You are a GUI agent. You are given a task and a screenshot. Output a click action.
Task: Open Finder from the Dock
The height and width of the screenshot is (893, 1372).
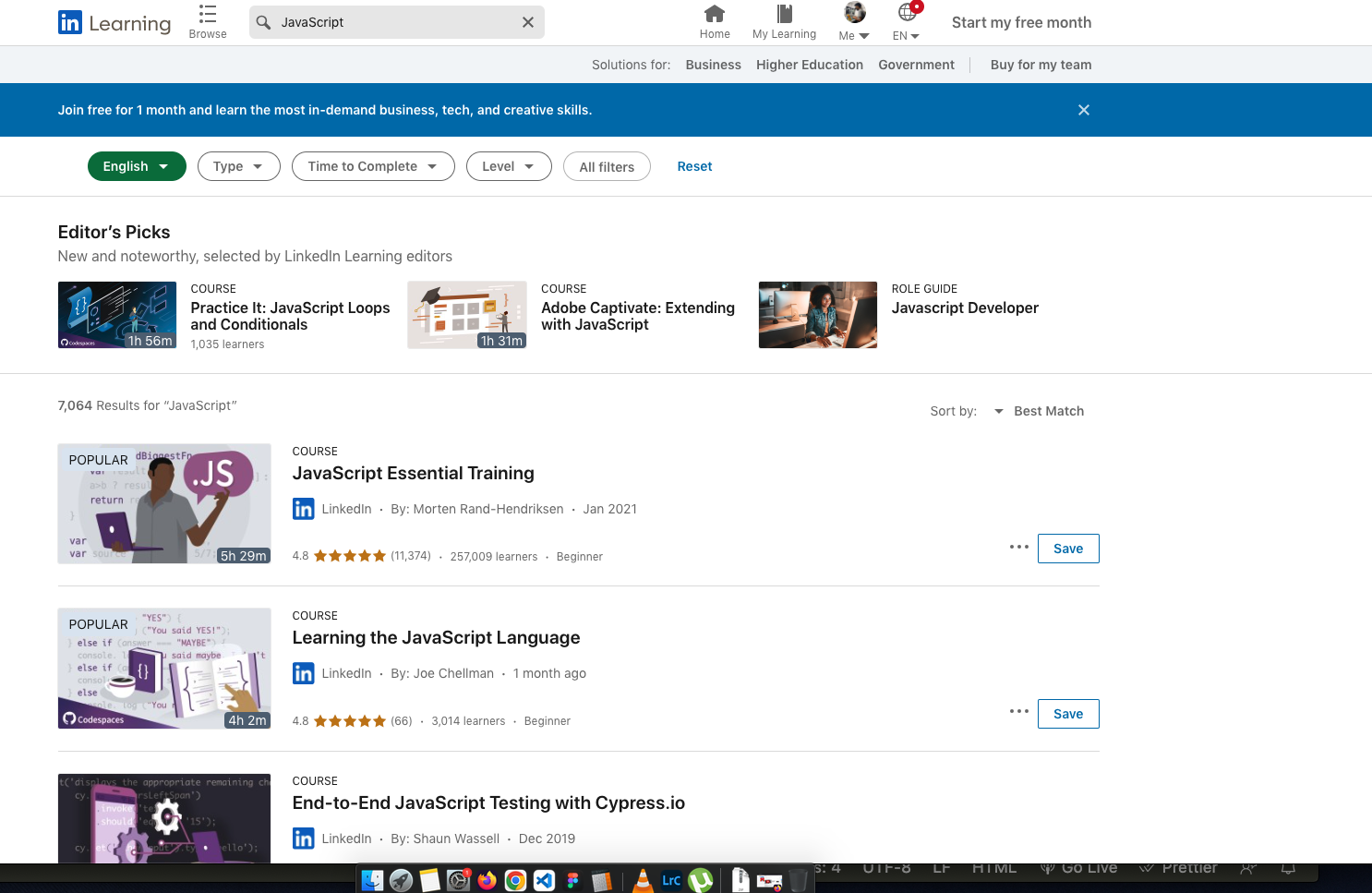[372, 880]
